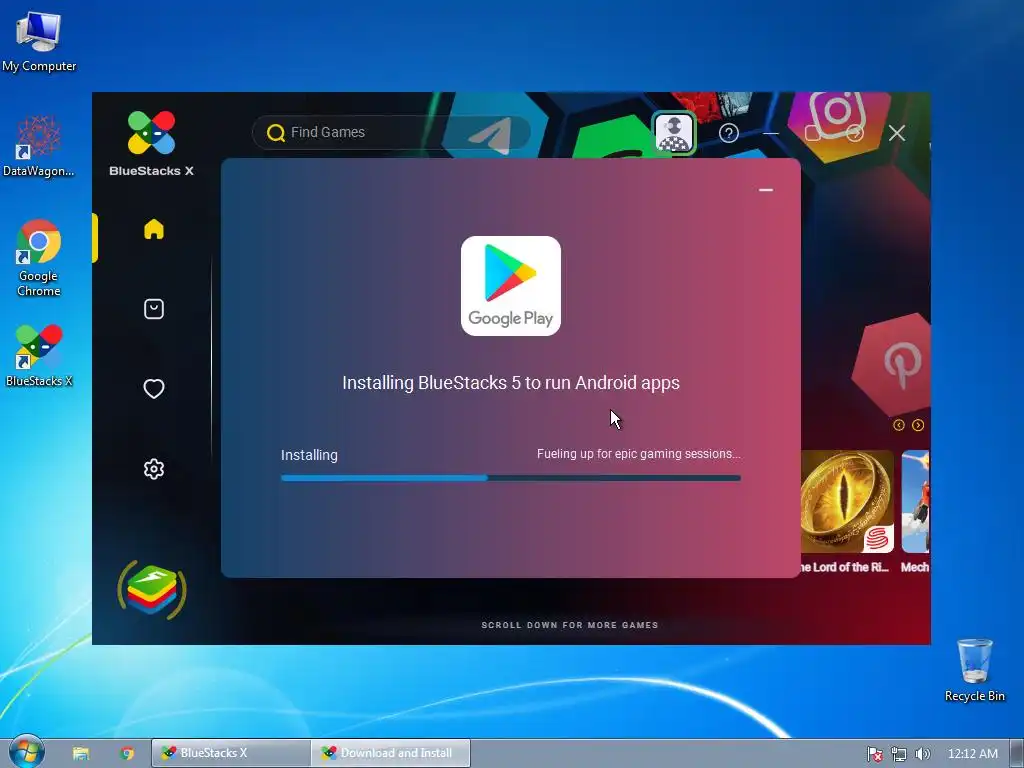1024x768 pixels.
Task: Click the 'Installing' status label
Action: pos(309,455)
